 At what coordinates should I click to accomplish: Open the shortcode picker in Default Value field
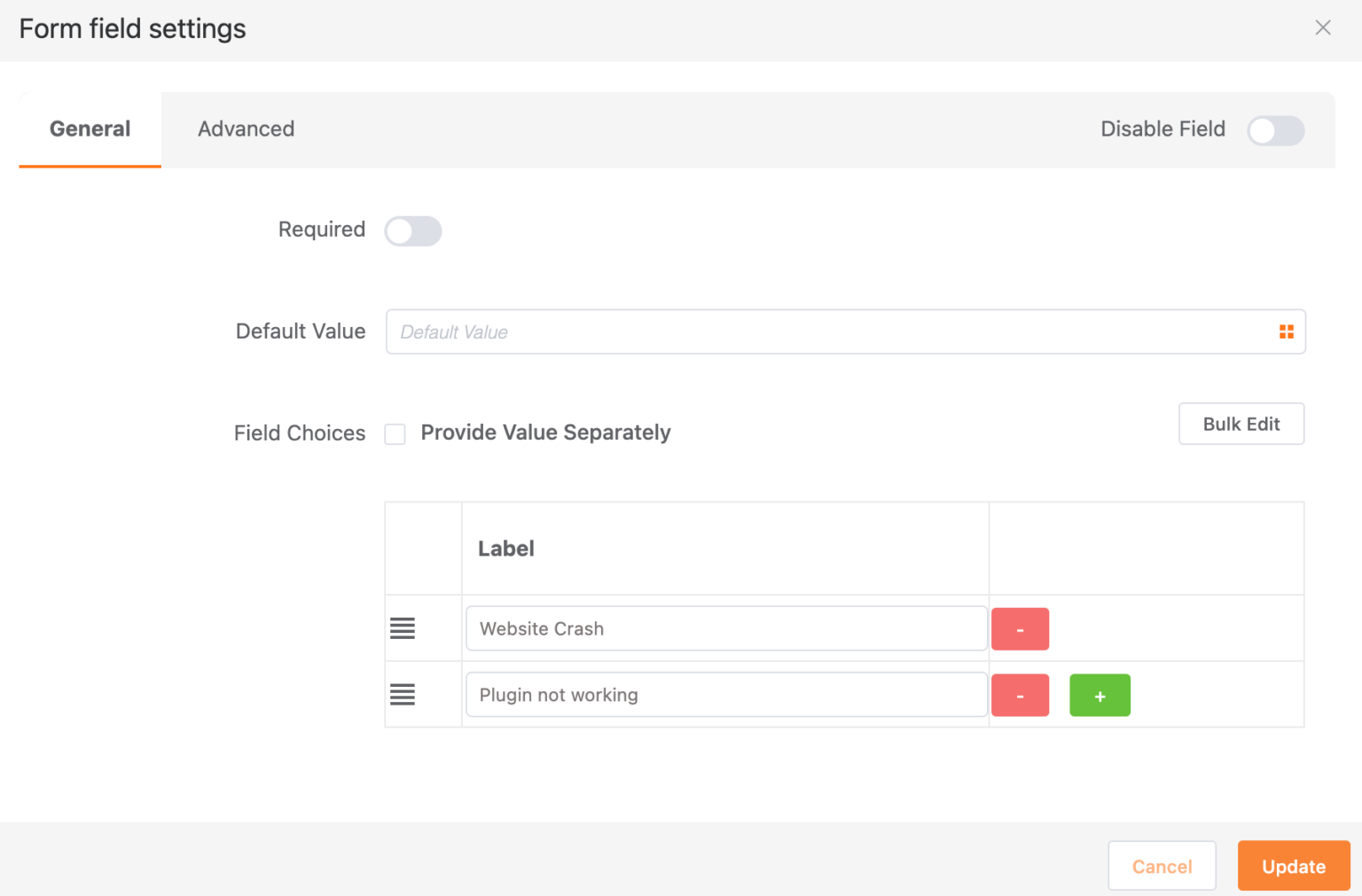(x=1287, y=331)
